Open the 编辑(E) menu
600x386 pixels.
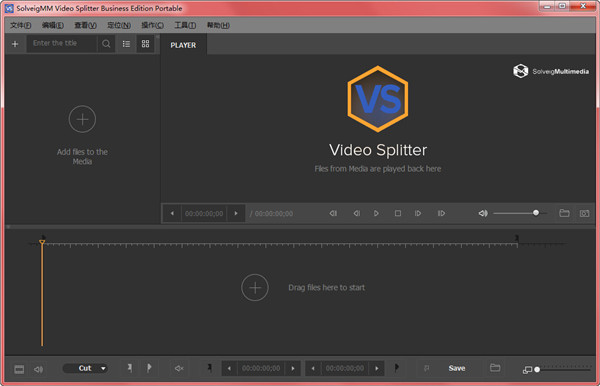coord(53,25)
